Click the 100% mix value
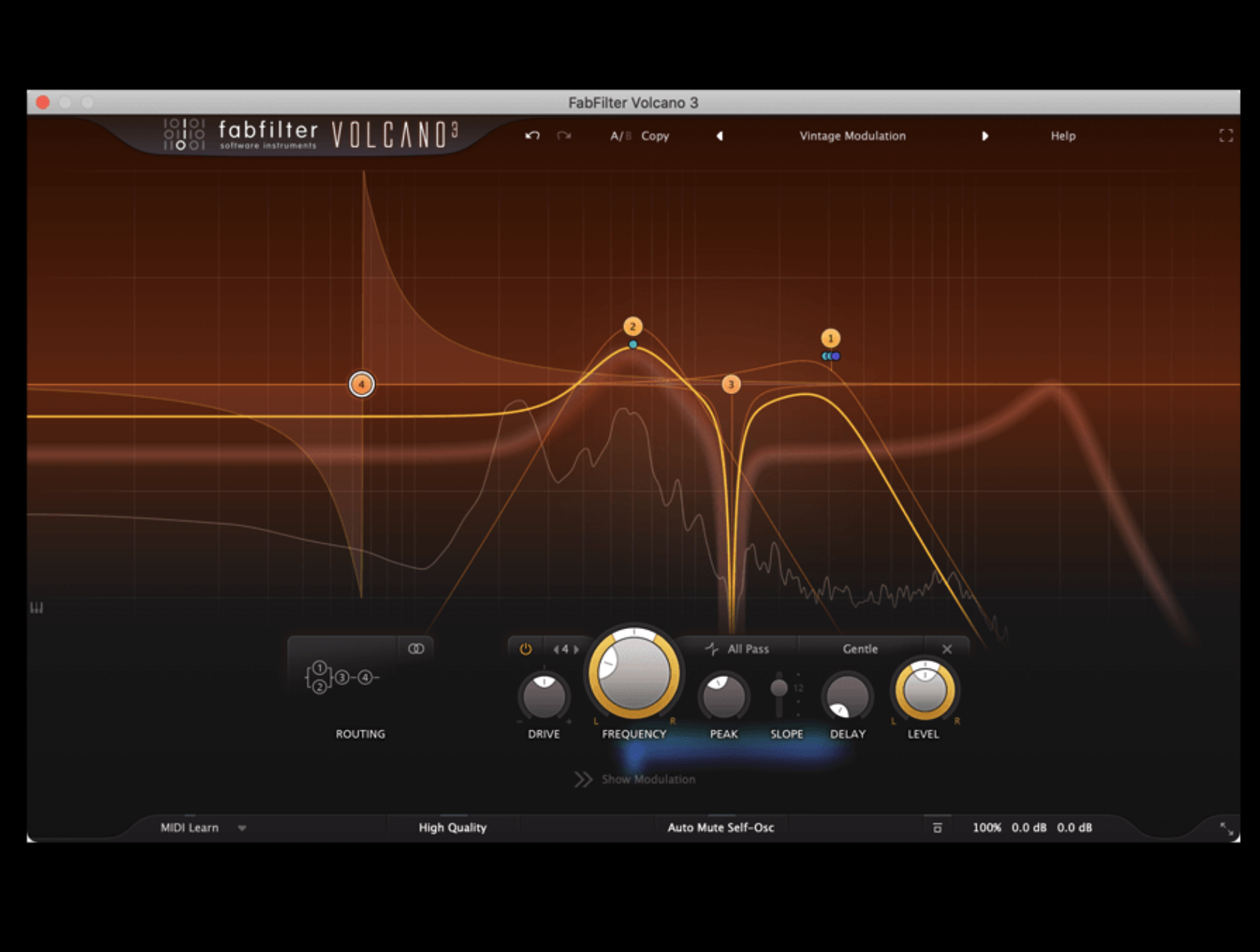Image resolution: width=1260 pixels, height=952 pixels. [x=986, y=828]
